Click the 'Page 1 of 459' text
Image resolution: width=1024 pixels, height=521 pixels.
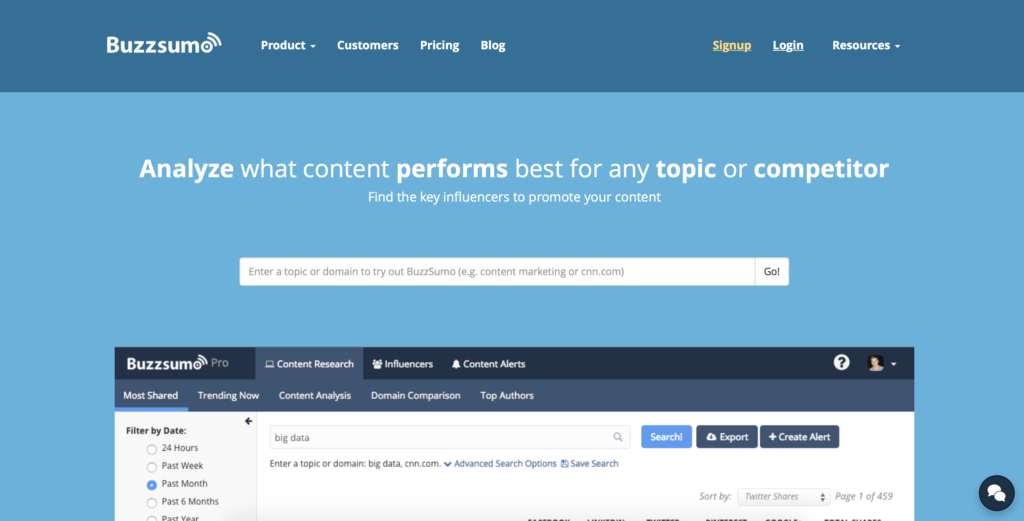864,497
